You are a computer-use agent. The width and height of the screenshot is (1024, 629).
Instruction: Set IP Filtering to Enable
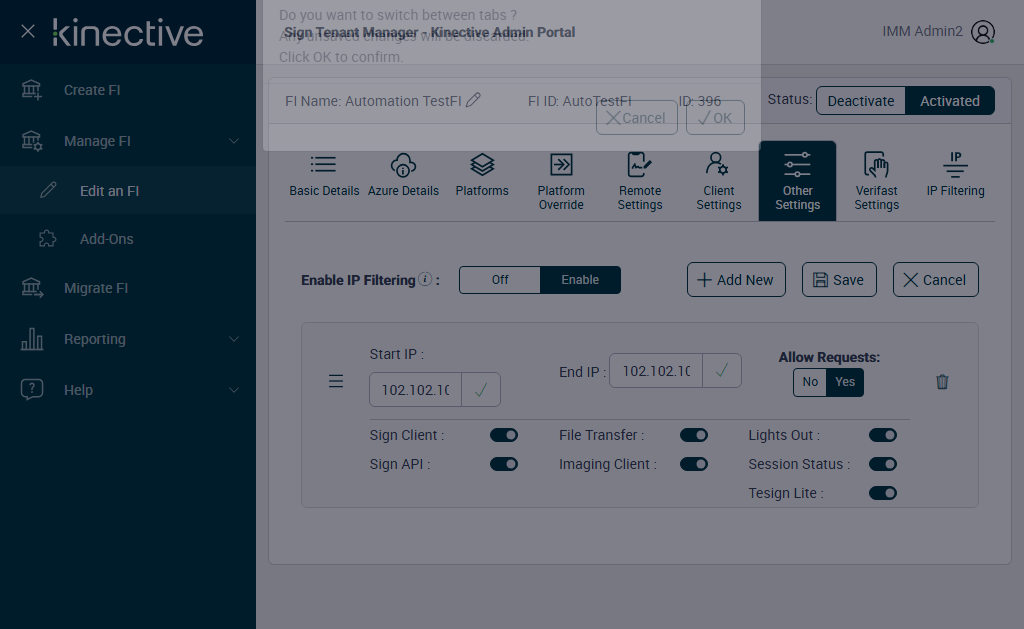[x=580, y=280]
